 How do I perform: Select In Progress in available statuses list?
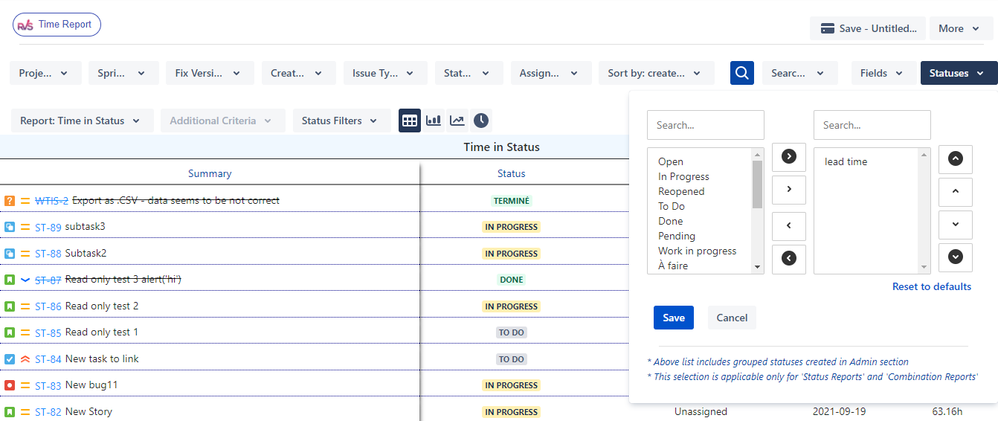684,176
